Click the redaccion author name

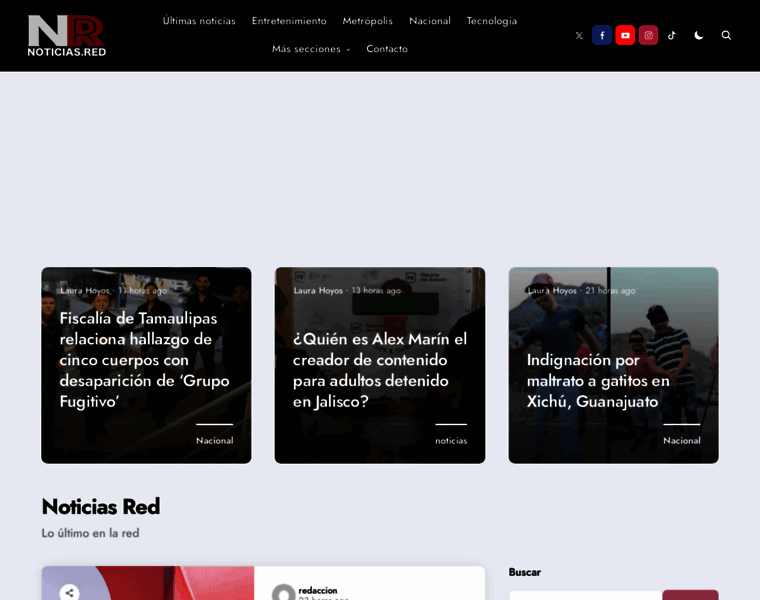coord(317,590)
